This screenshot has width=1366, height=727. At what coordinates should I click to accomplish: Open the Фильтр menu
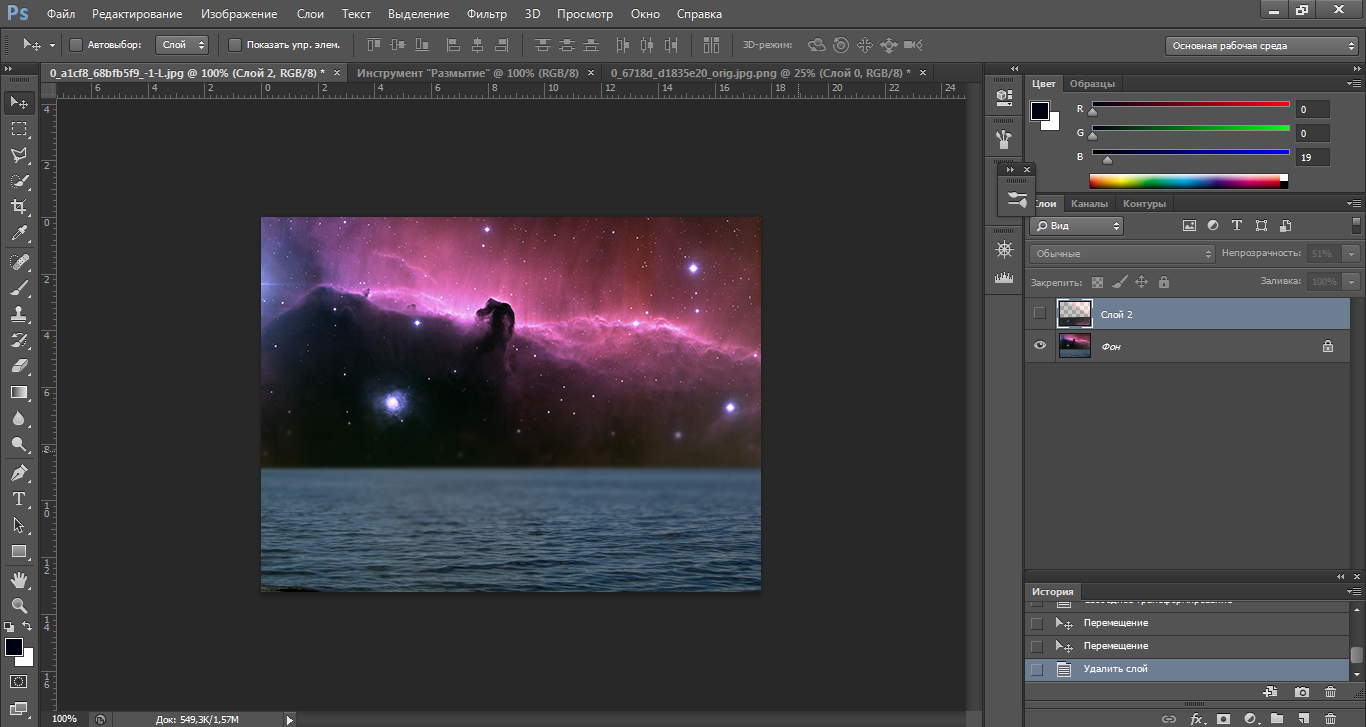point(487,14)
